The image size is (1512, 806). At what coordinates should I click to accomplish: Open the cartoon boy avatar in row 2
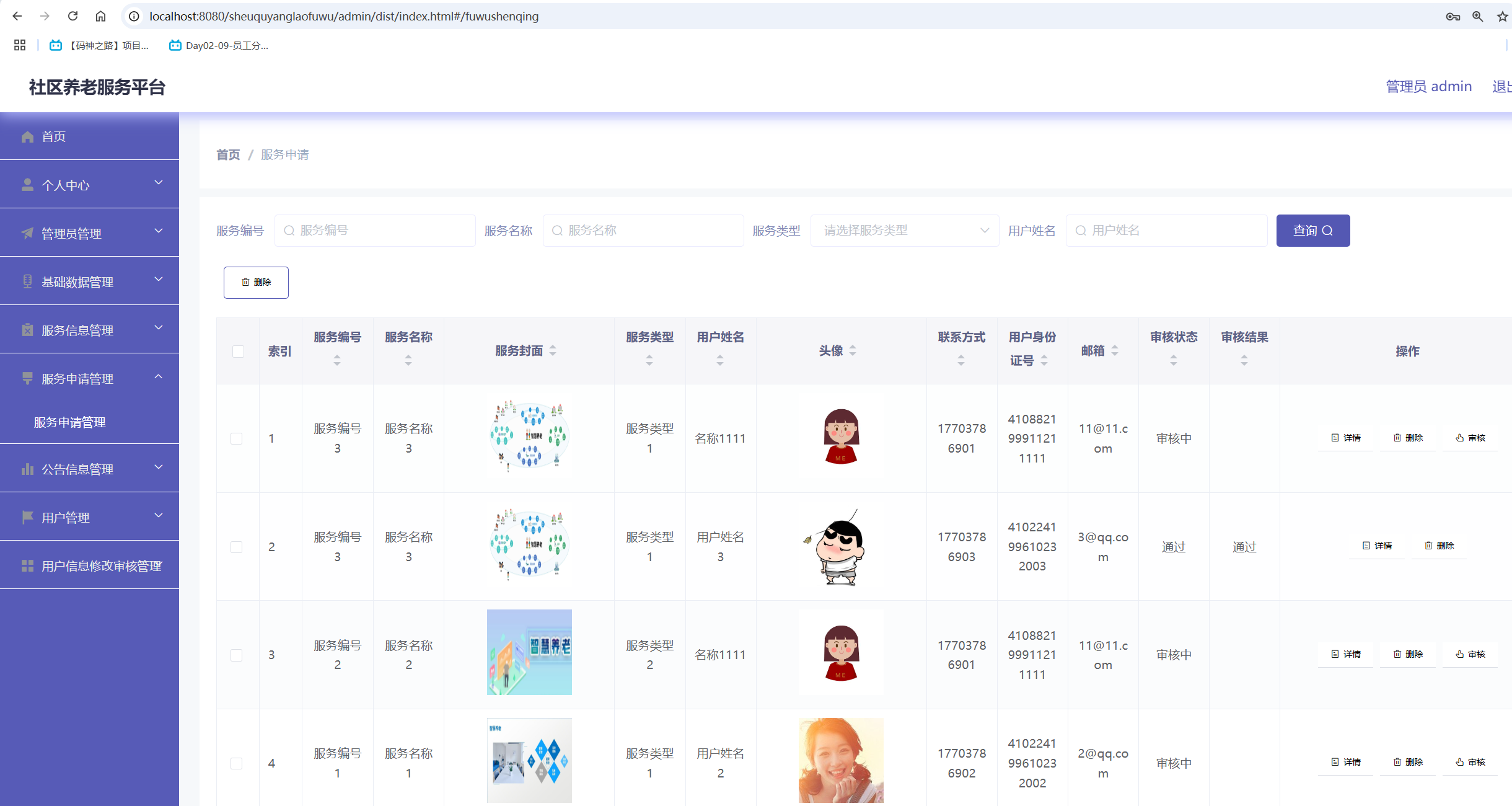point(841,547)
